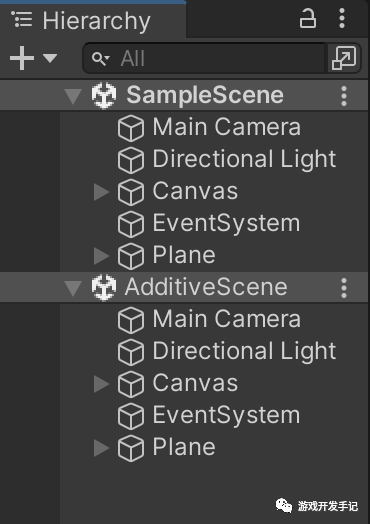This screenshot has height=524, width=370.
Task: Open the Hierarchy panel three-dot options menu
Action: pos(342,18)
